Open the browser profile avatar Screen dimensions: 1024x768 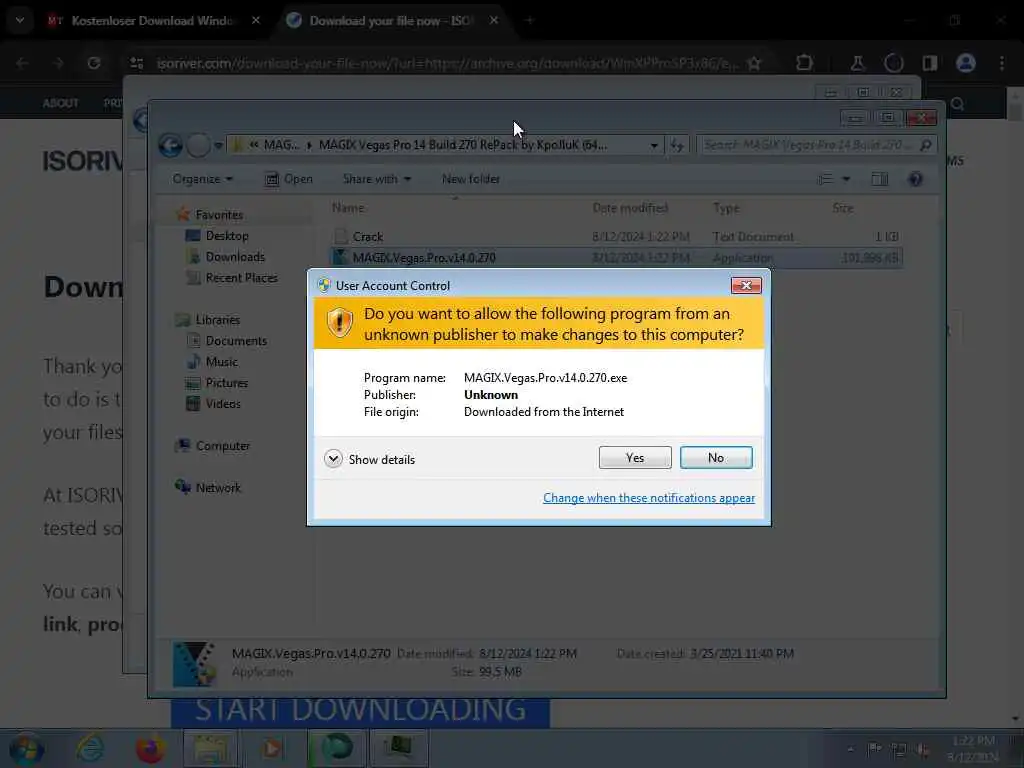[x=966, y=63]
